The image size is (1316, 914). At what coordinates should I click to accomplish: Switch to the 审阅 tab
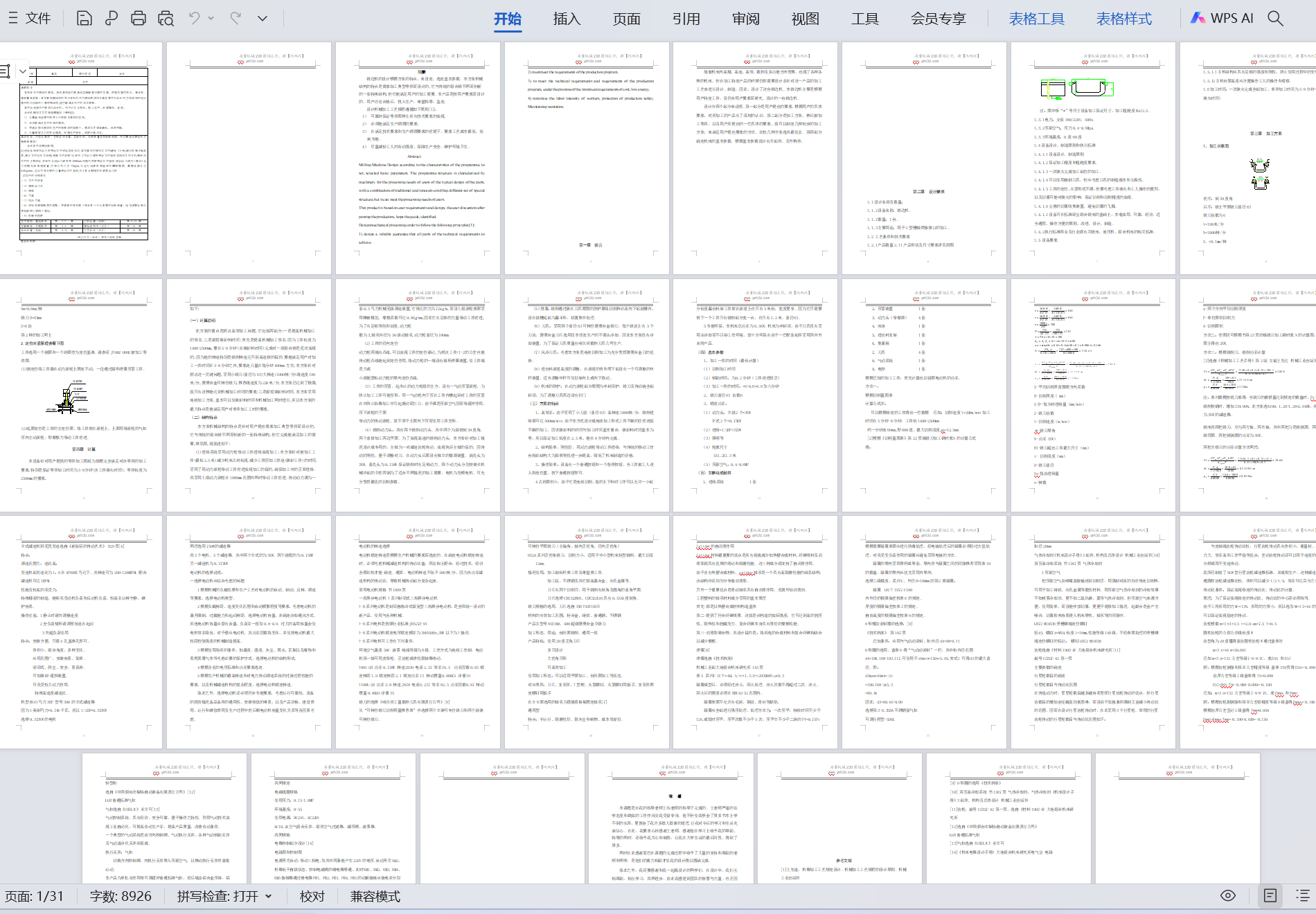point(746,19)
